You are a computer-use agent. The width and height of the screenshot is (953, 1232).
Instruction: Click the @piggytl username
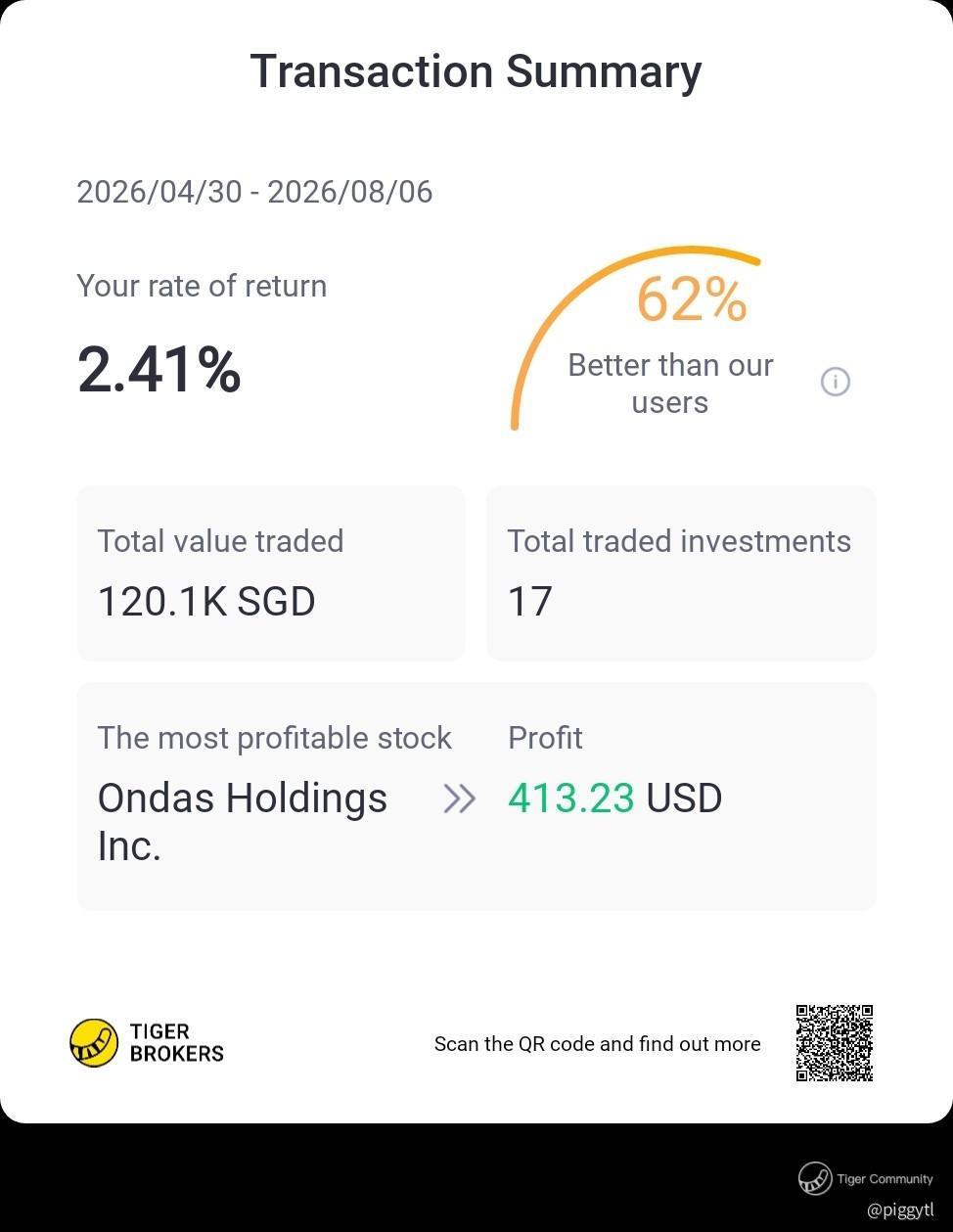click(x=900, y=1210)
